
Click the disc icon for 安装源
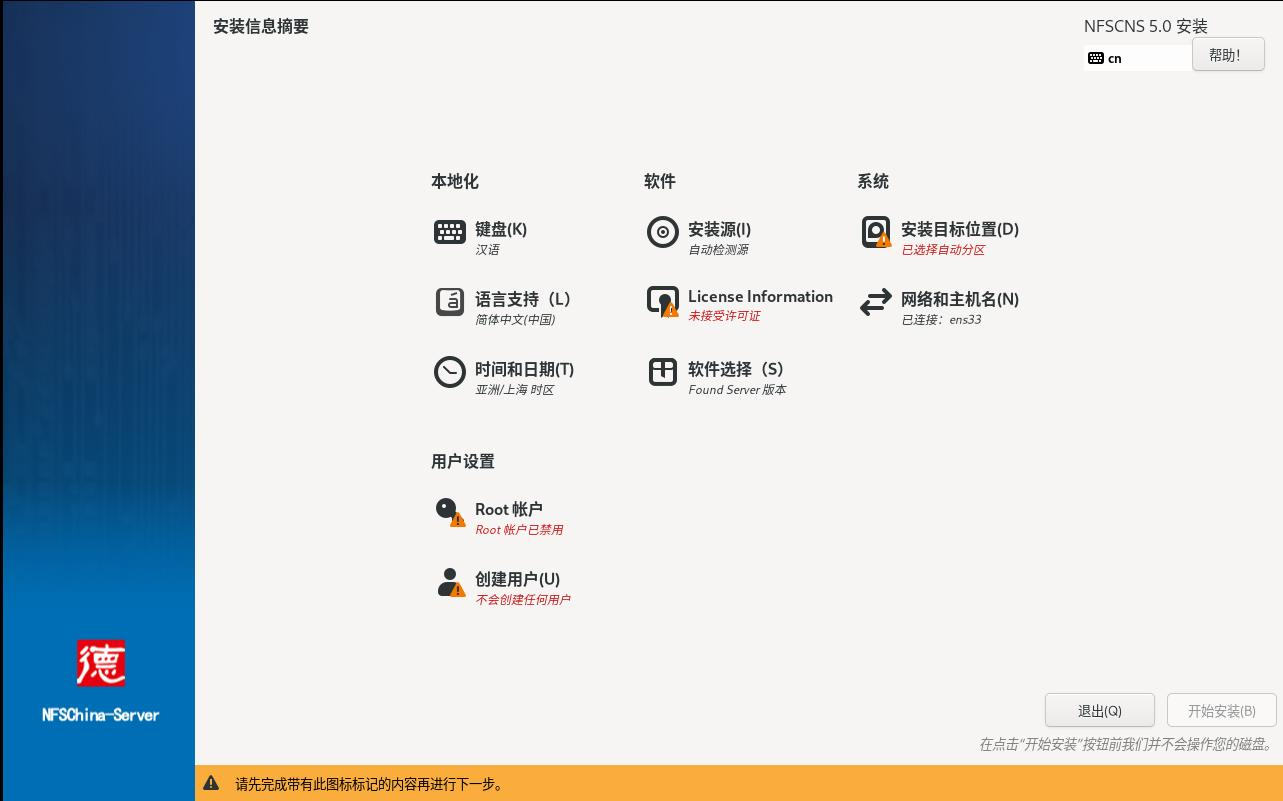tap(662, 232)
